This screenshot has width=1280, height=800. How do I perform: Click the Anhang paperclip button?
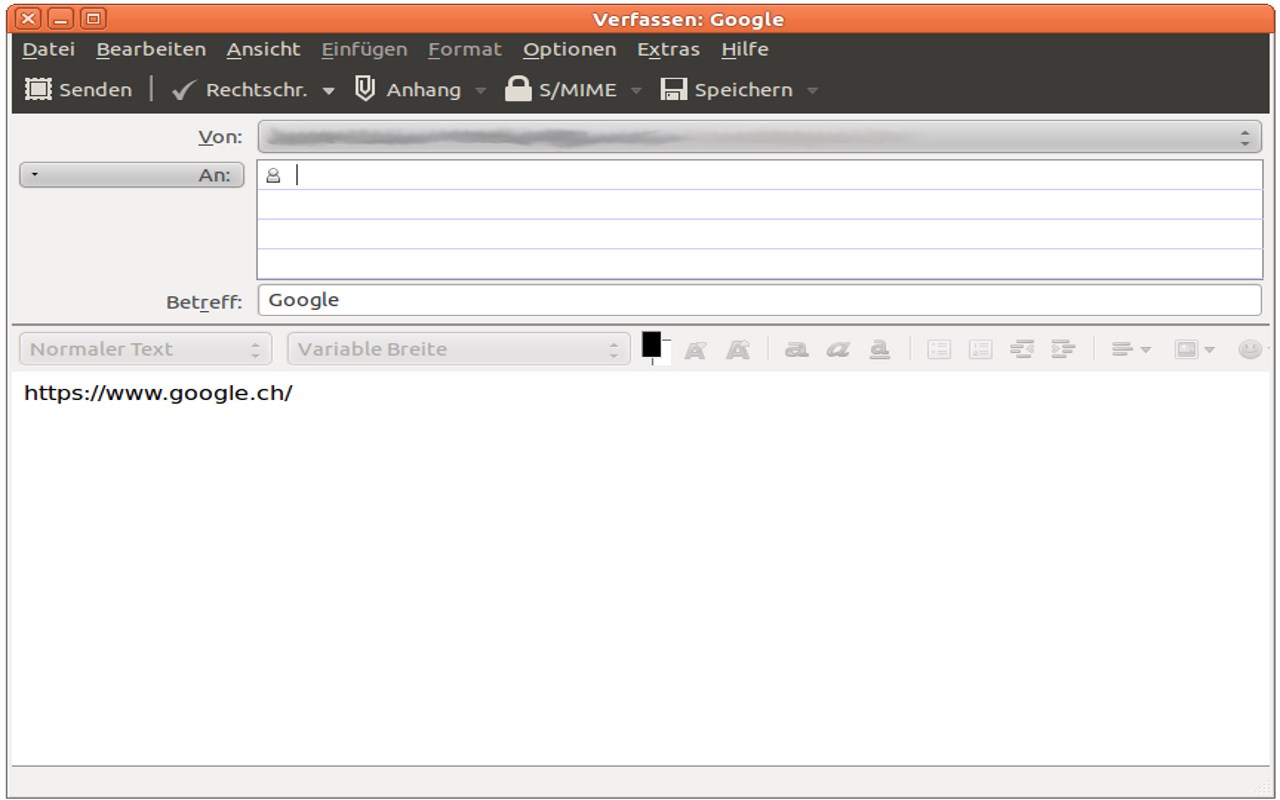coord(408,90)
